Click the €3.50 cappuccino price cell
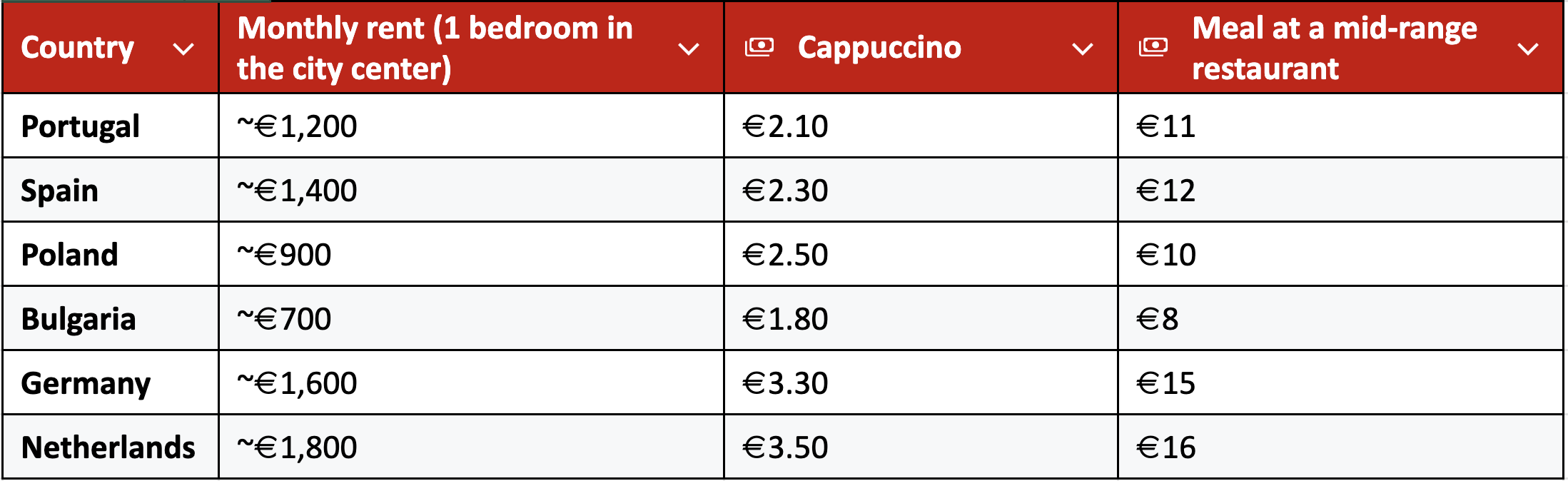Image resolution: width=1568 pixels, height=481 pixels. click(x=921, y=447)
